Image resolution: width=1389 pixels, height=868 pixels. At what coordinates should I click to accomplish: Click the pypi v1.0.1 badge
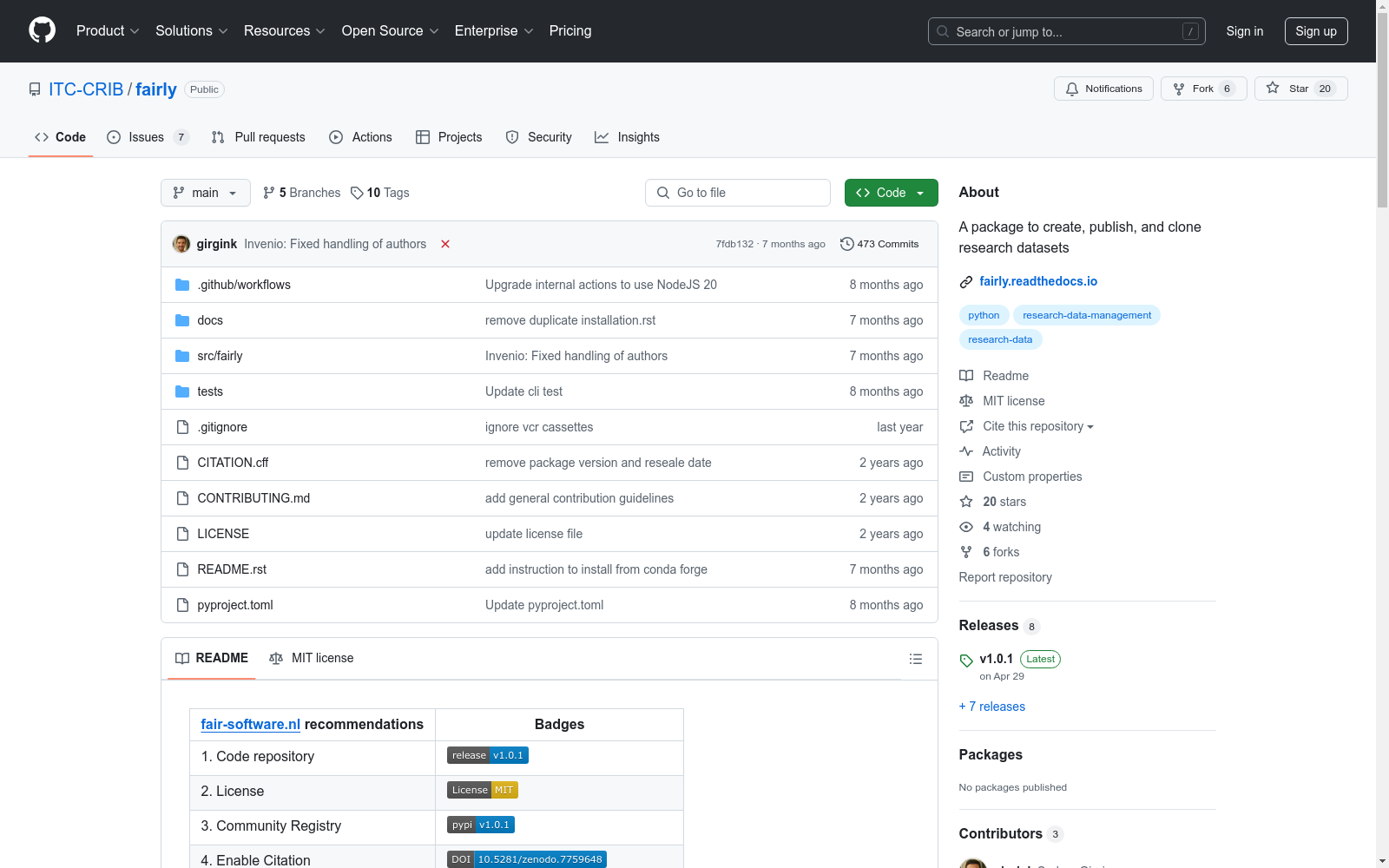pos(481,825)
